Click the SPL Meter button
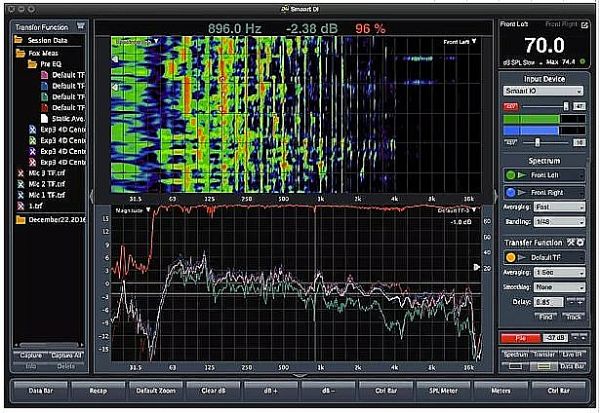This screenshot has height=413, width=600. [443, 391]
